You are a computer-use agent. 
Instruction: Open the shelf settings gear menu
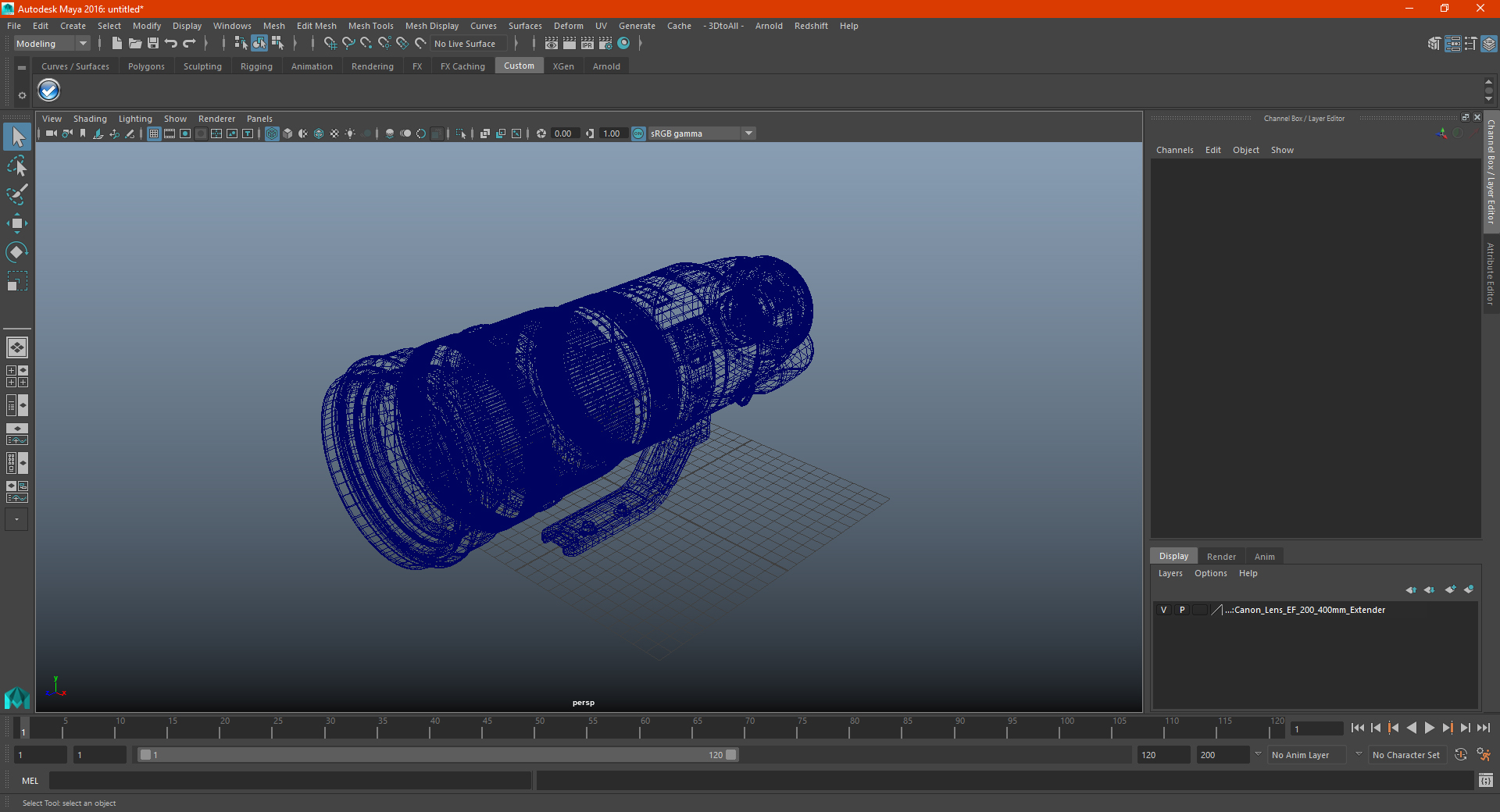[x=22, y=95]
